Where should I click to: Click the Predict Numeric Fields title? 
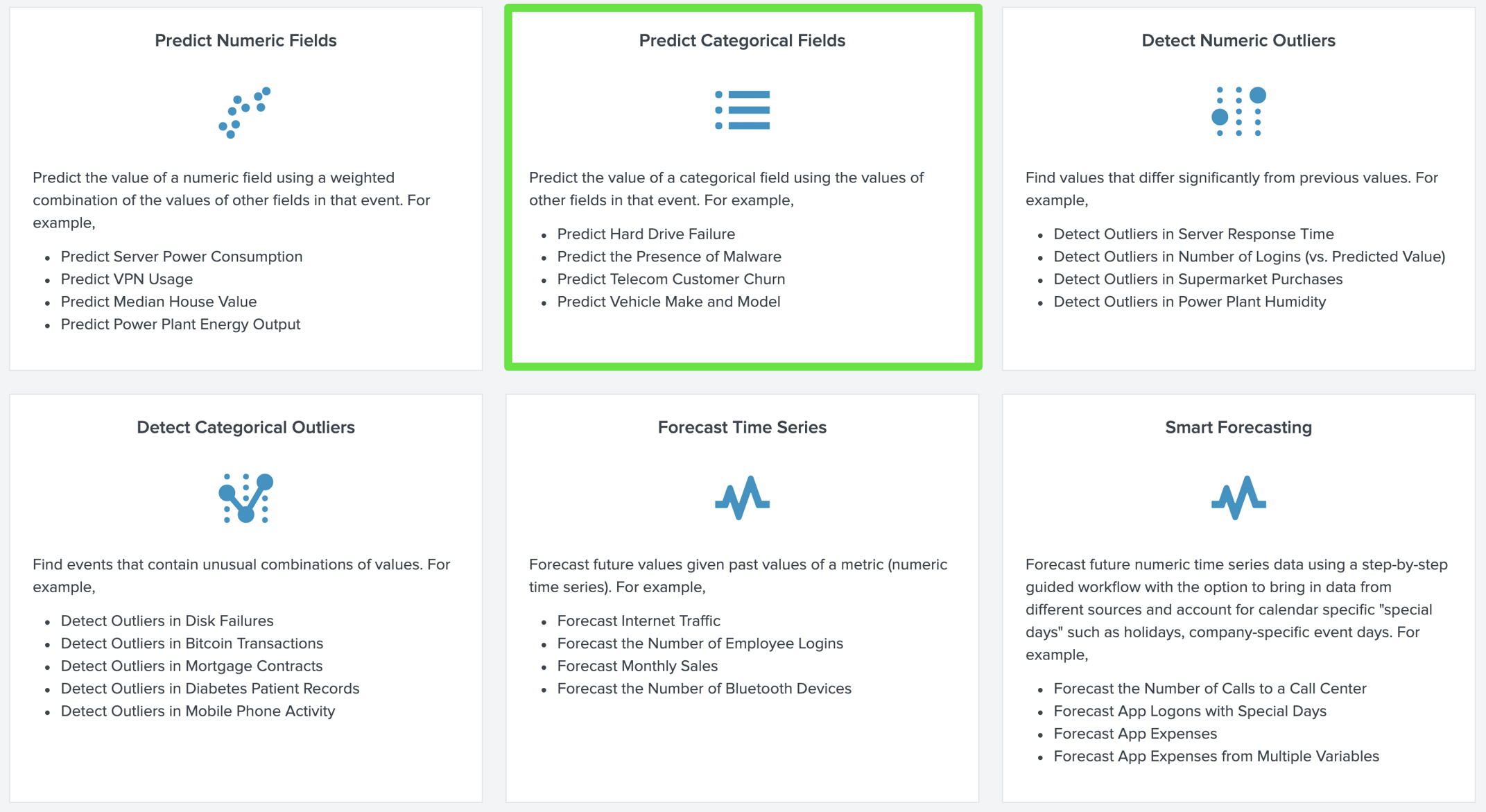[245, 40]
